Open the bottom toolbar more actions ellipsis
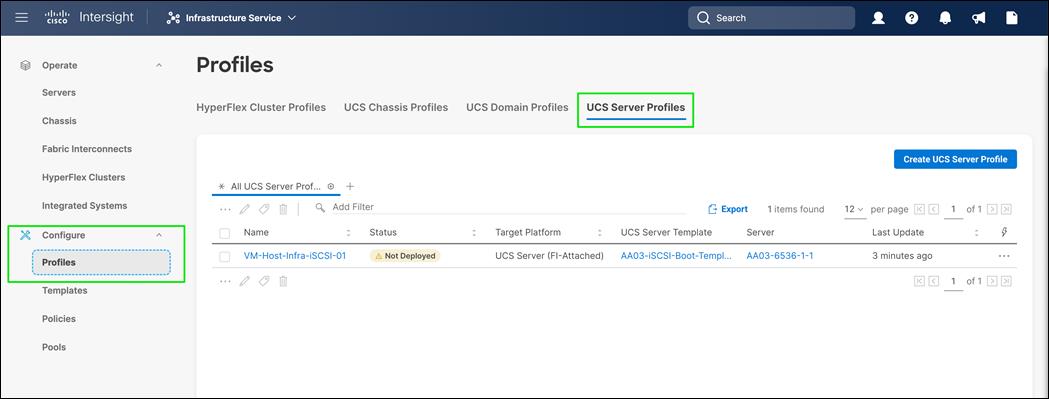This screenshot has height=399, width=1049. (x=225, y=281)
